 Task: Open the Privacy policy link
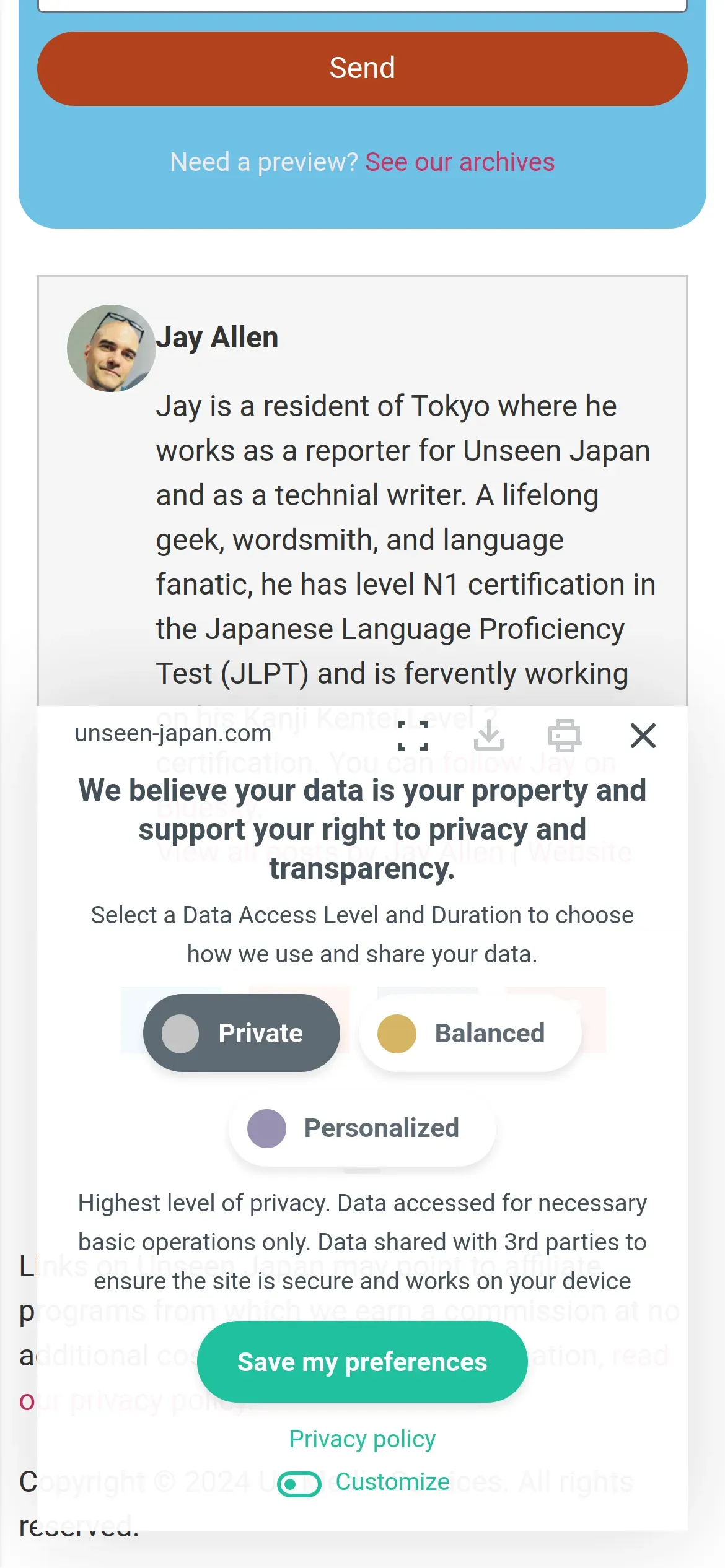tap(362, 1439)
